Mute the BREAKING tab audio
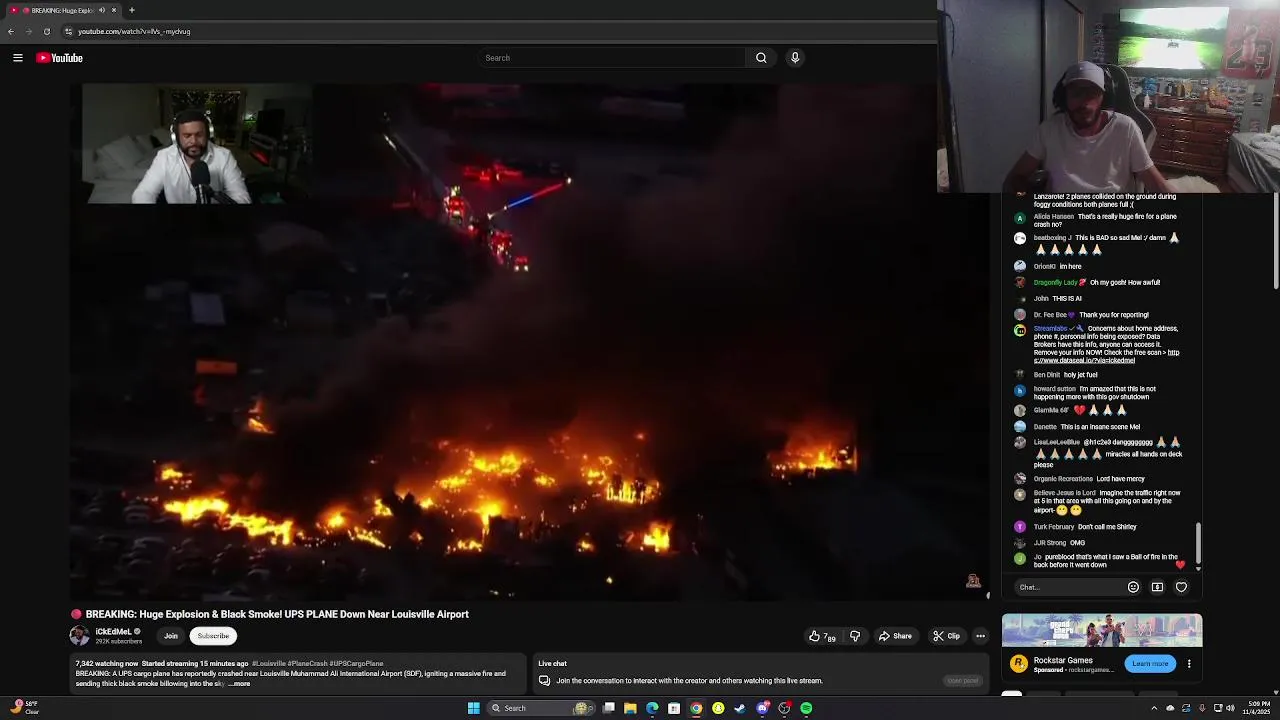1280x720 pixels. 101,10
